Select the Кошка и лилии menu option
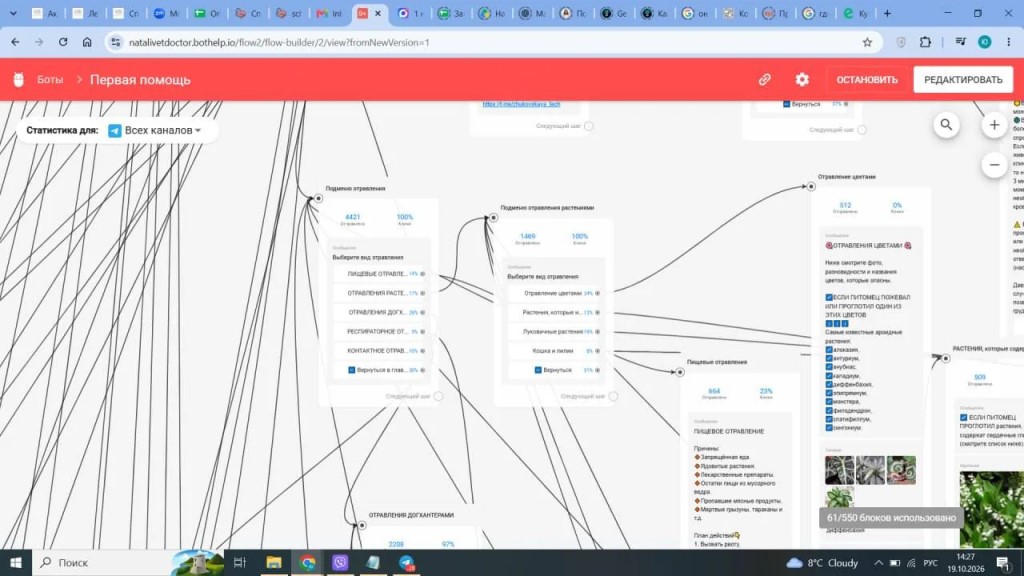This screenshot has width=1024, height=576. 555,351
